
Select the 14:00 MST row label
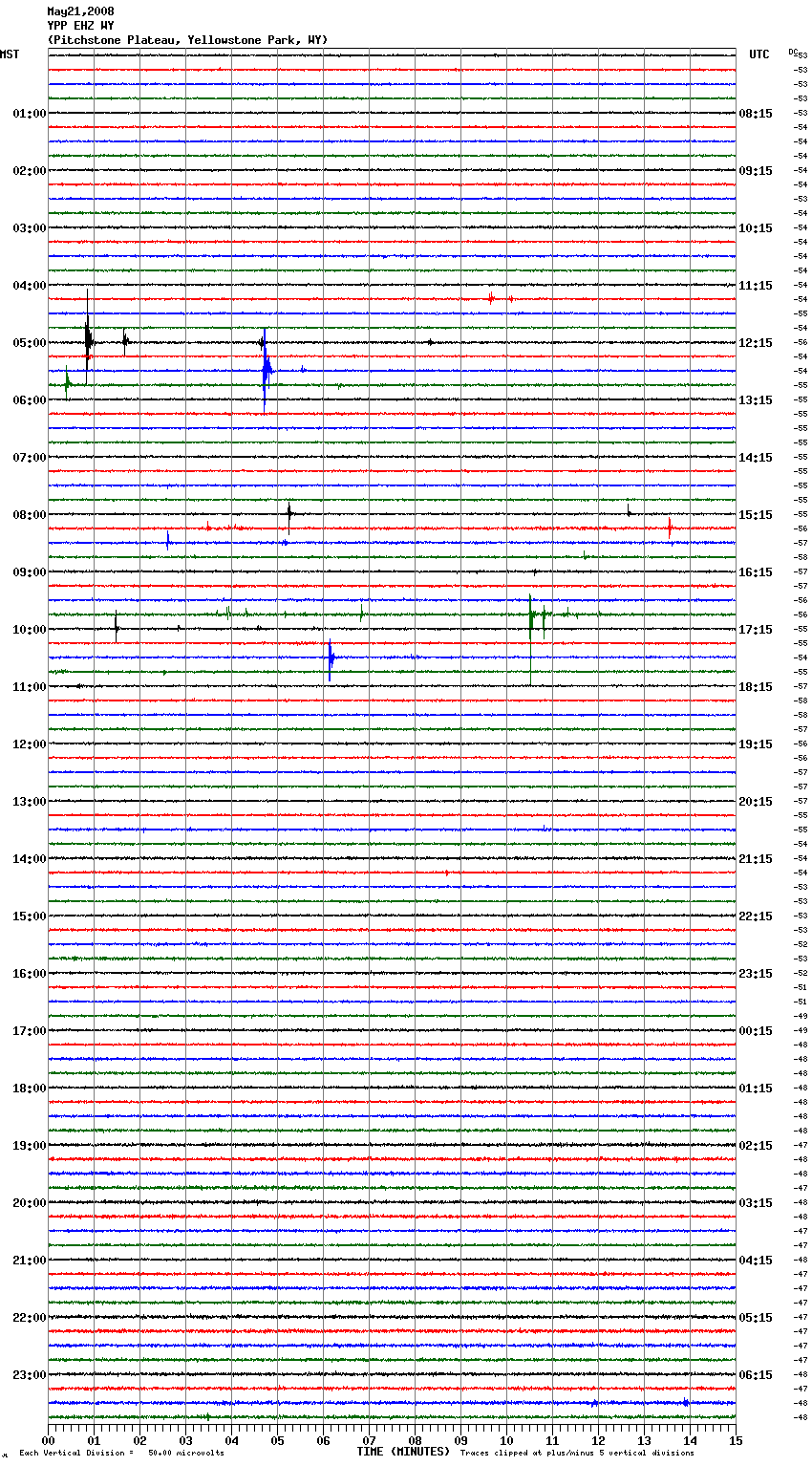[x=29, y=859]
